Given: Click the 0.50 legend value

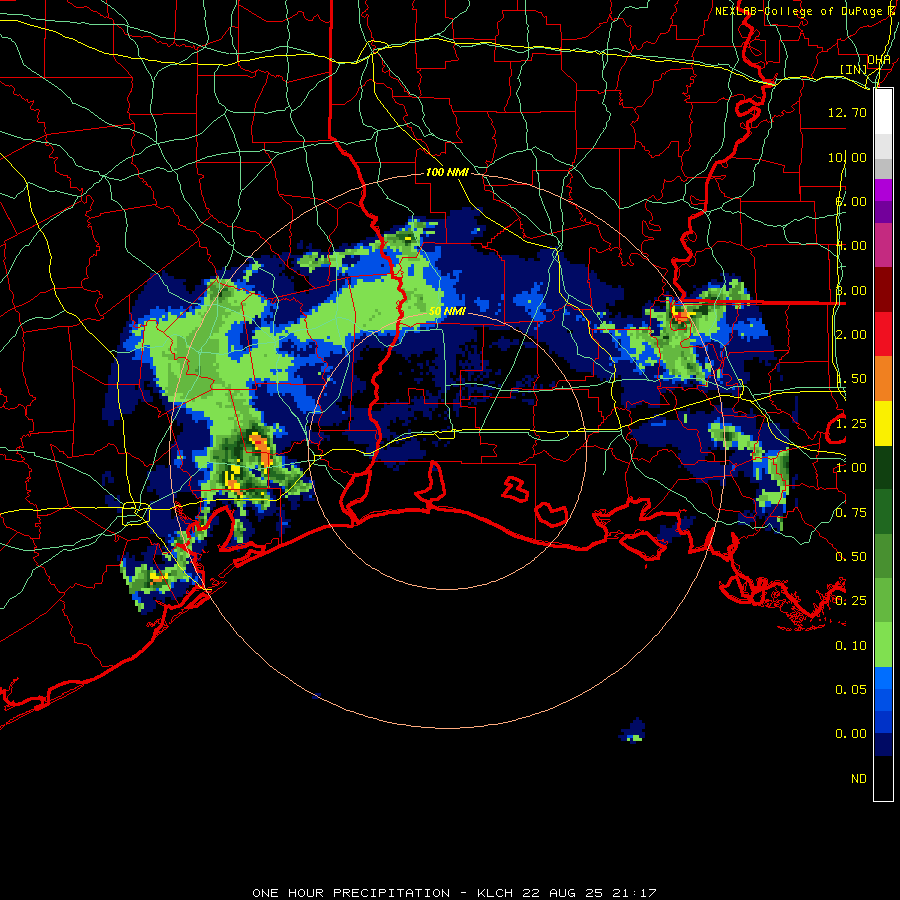Looking at the screenshot, I should coord(851,557).
